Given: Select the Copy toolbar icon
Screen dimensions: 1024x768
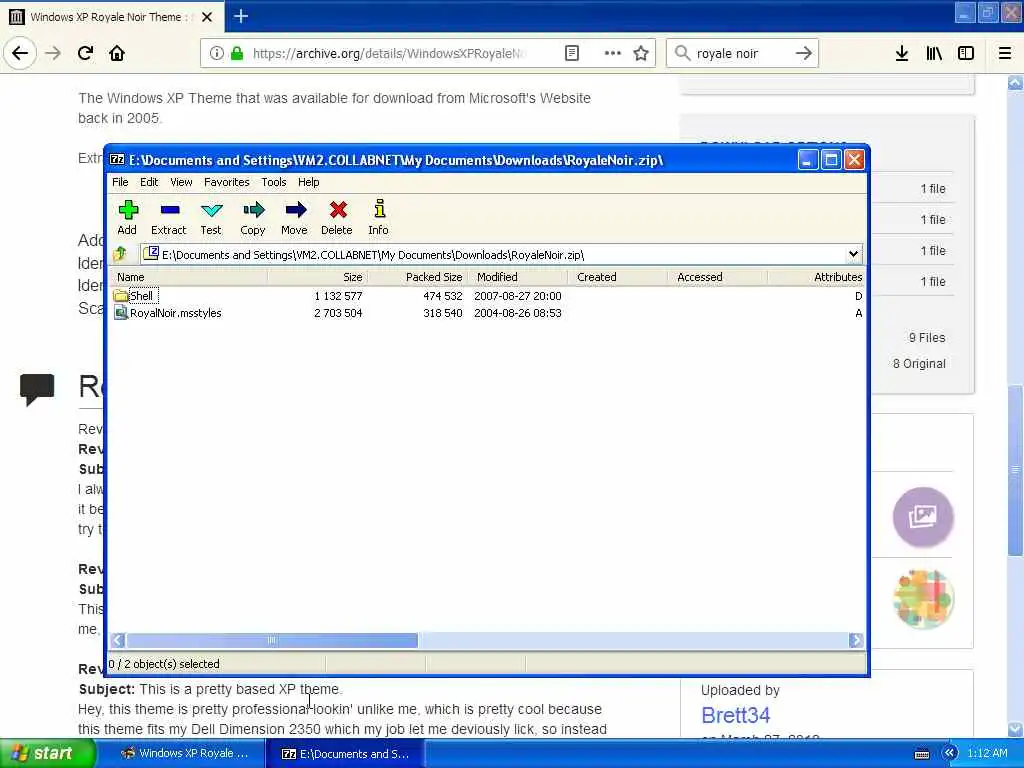Looking at the screenshot, I should [253, 210].
